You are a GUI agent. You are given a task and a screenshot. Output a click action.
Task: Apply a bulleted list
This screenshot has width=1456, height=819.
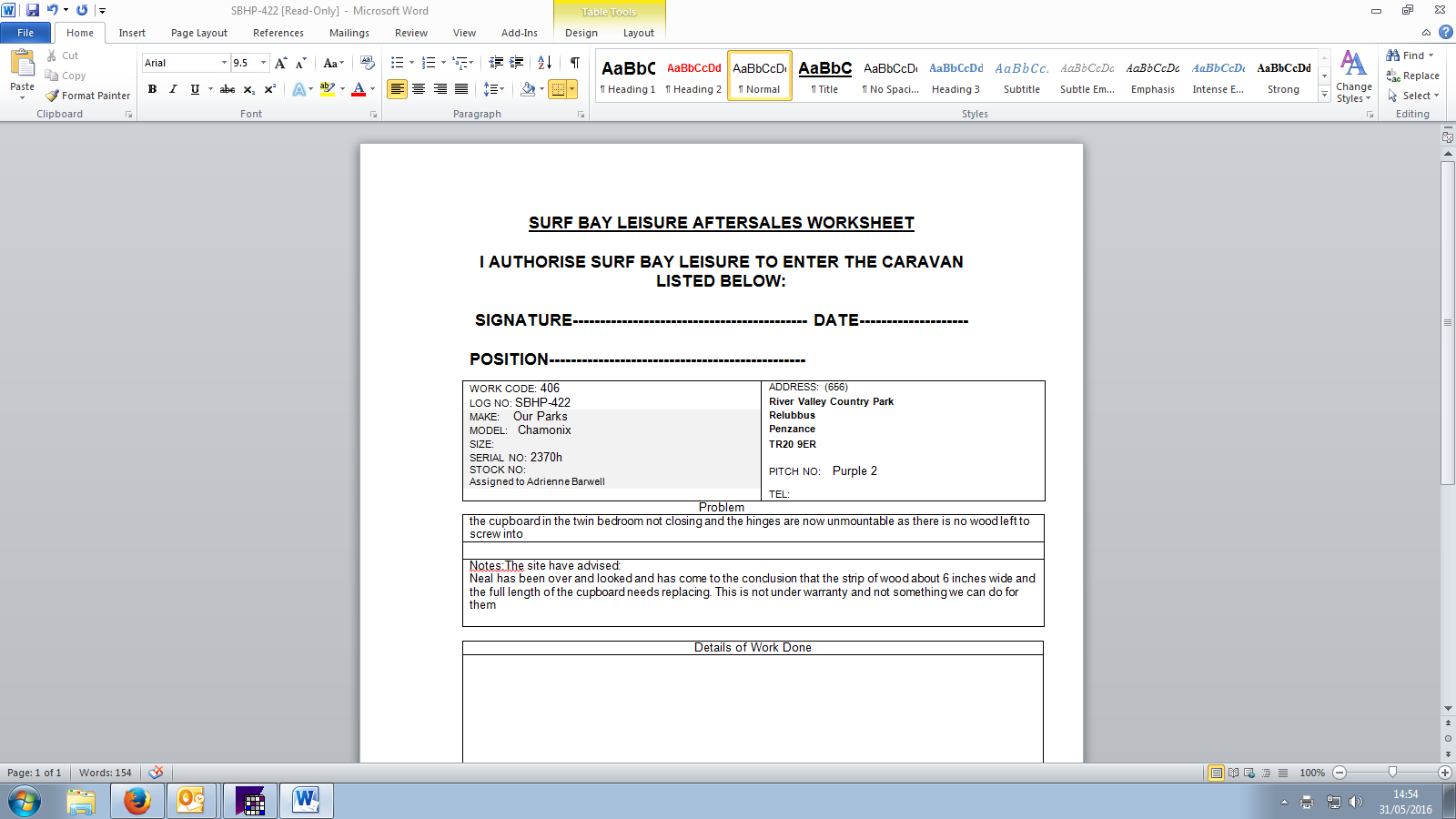(398, 63)
